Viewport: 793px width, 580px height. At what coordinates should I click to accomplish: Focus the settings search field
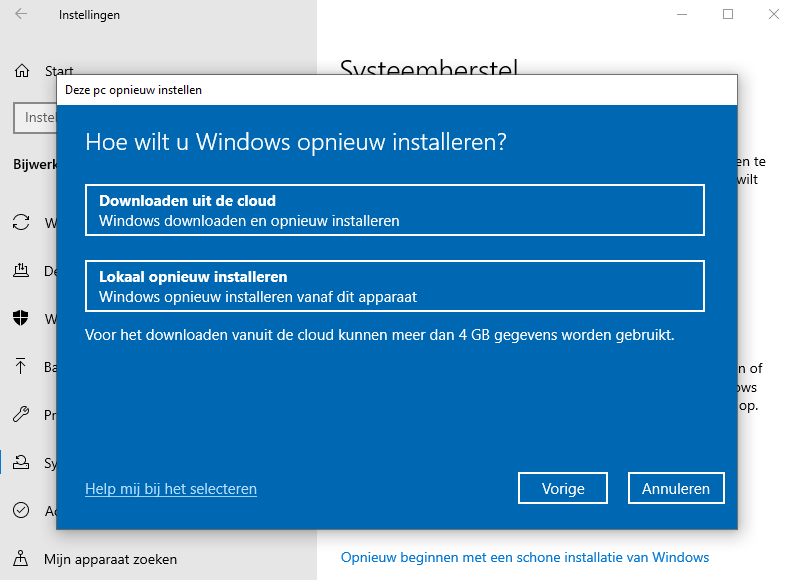(x=36, y=117)
